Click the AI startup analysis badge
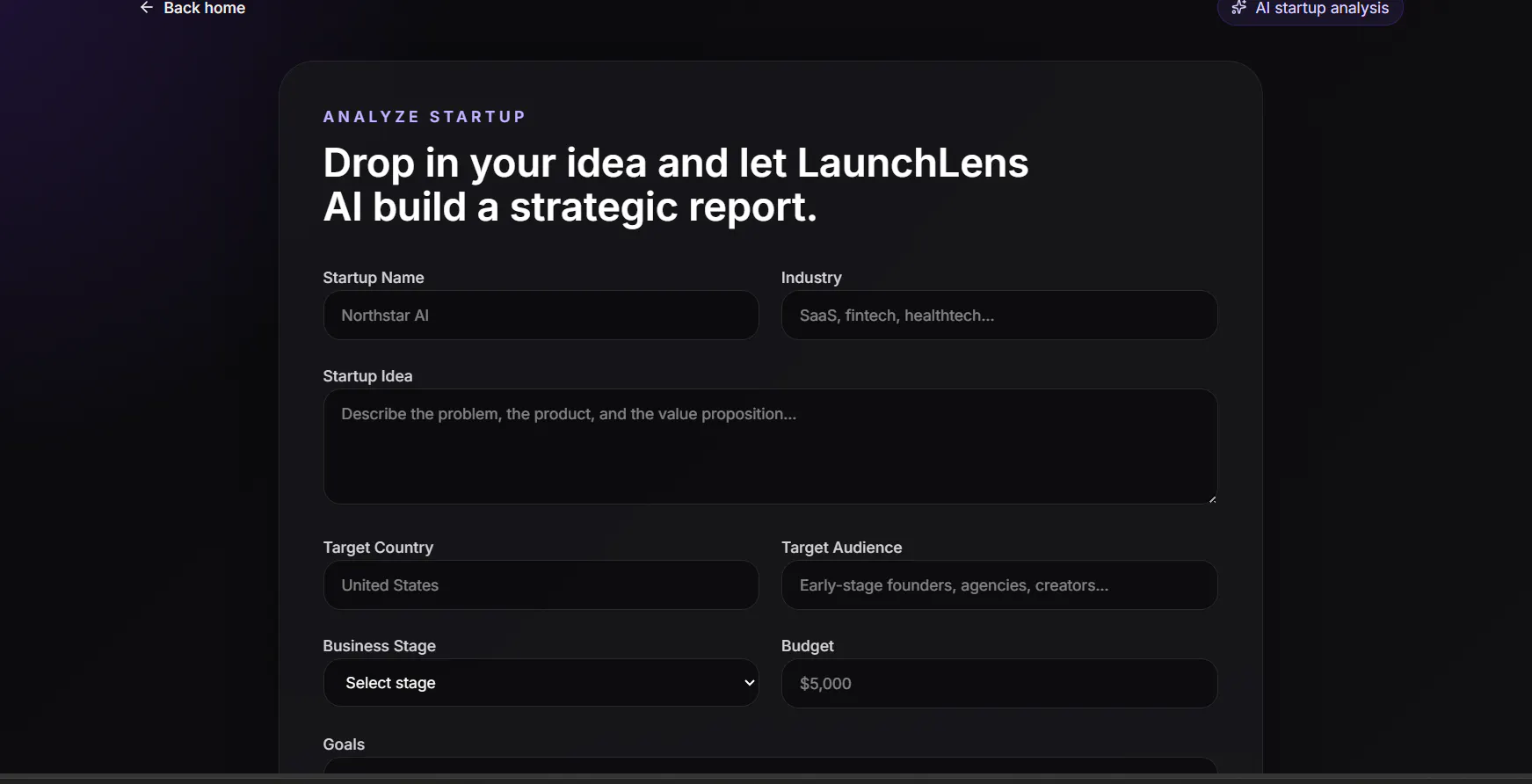This screenshot has width=1532, height=784. pyautogui.click(x=1310, y=10)
